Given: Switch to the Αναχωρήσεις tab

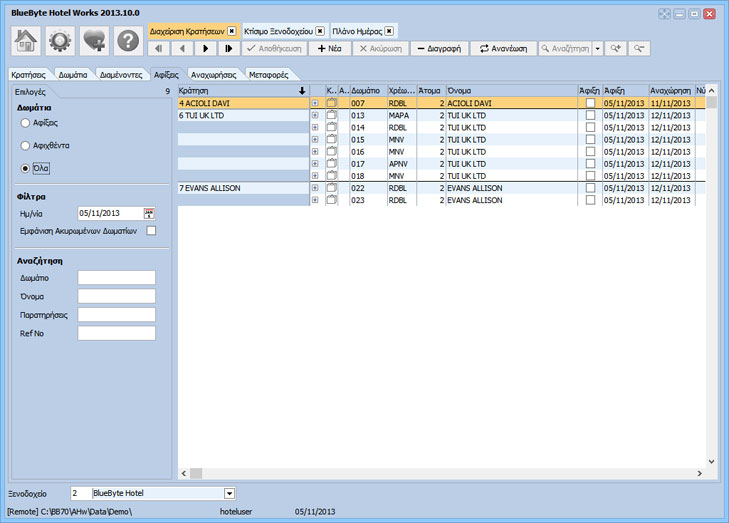Looking at the screenshot, I should click(213, 74).
